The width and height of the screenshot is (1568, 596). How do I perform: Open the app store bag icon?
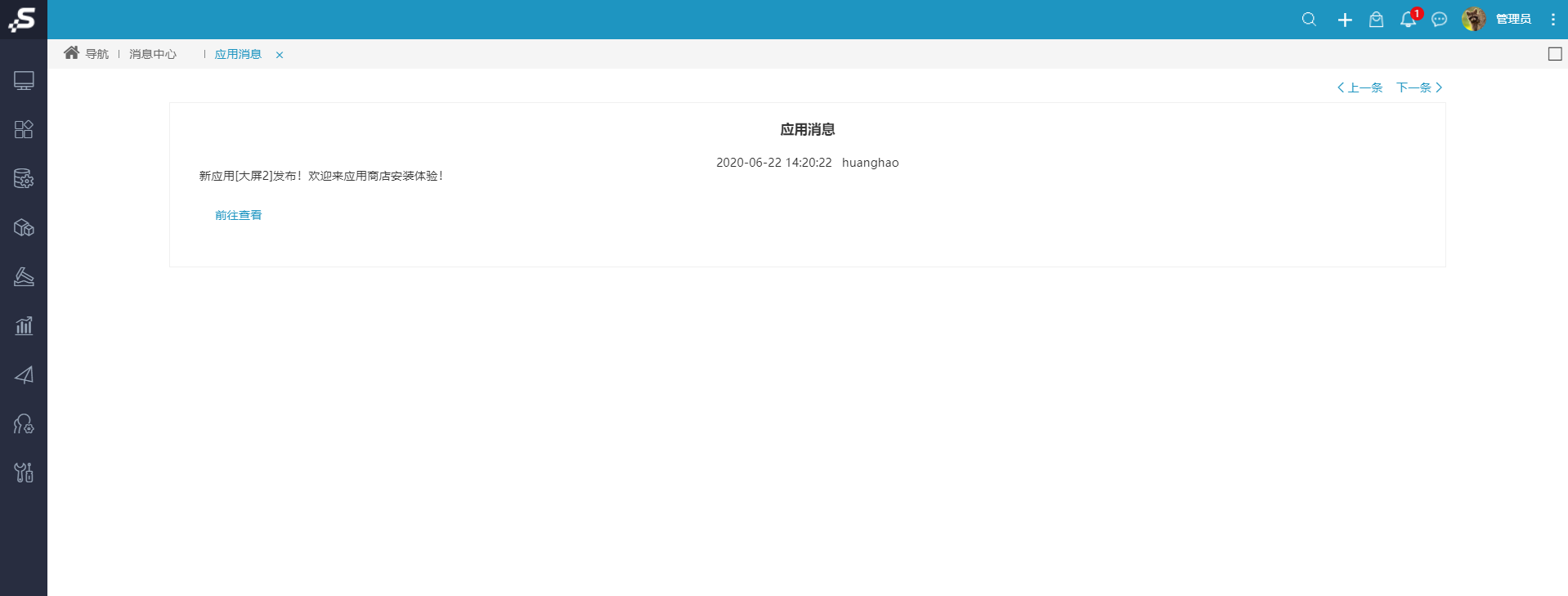click(x=1377, y=20)
